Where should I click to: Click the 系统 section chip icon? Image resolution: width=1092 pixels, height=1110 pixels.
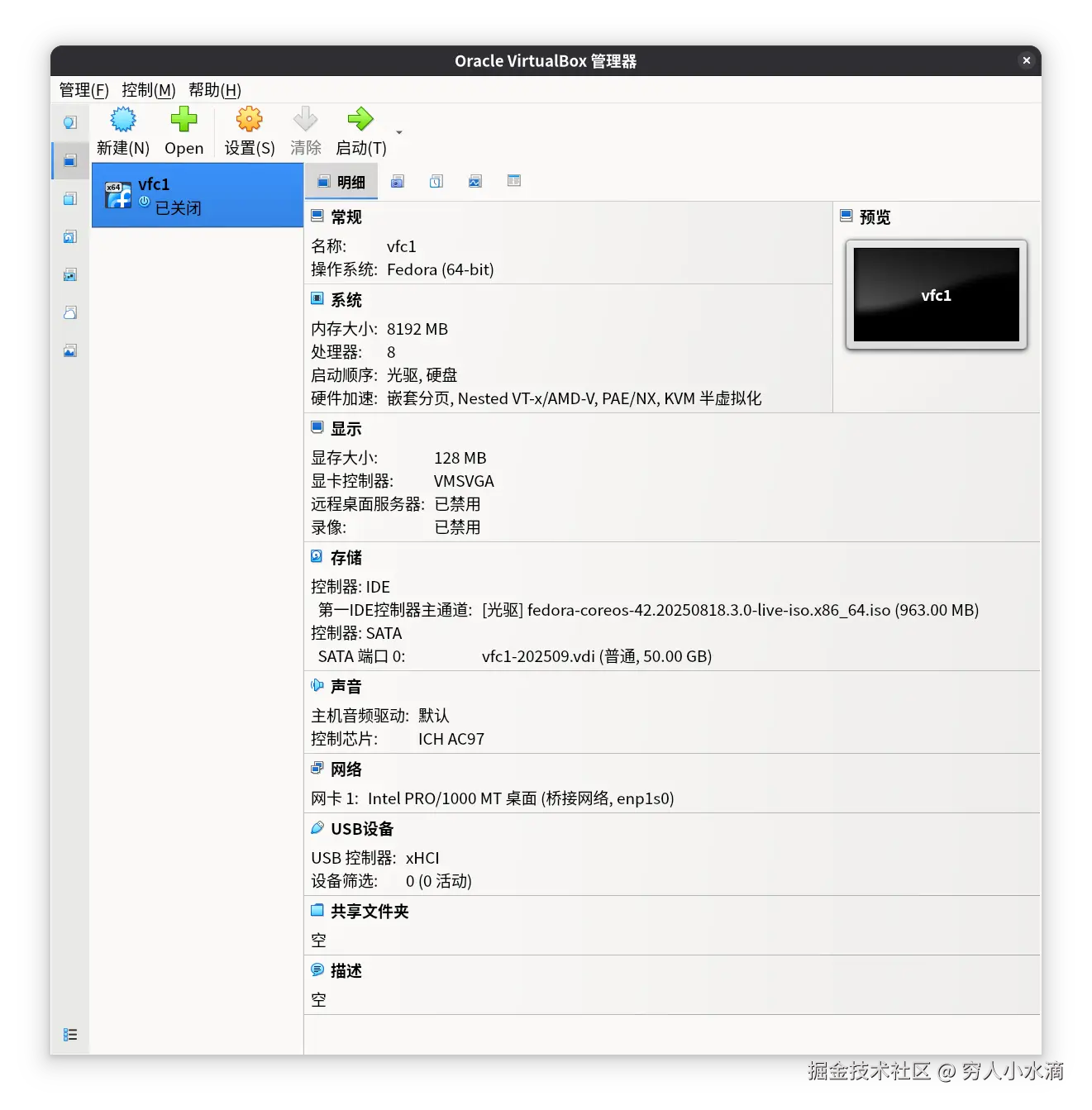pos(317,298)
